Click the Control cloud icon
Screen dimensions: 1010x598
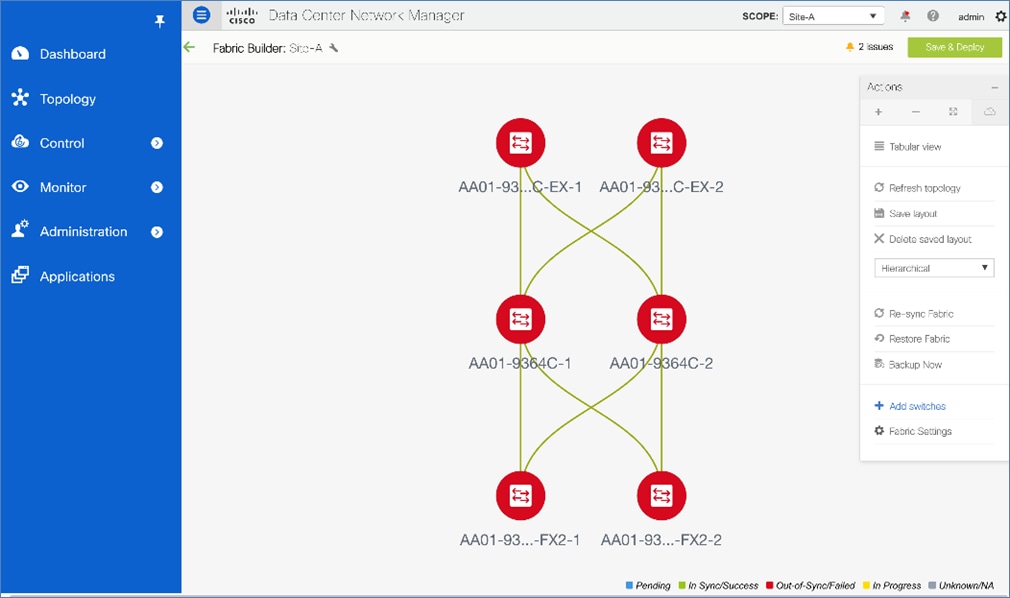coord(20,142)
